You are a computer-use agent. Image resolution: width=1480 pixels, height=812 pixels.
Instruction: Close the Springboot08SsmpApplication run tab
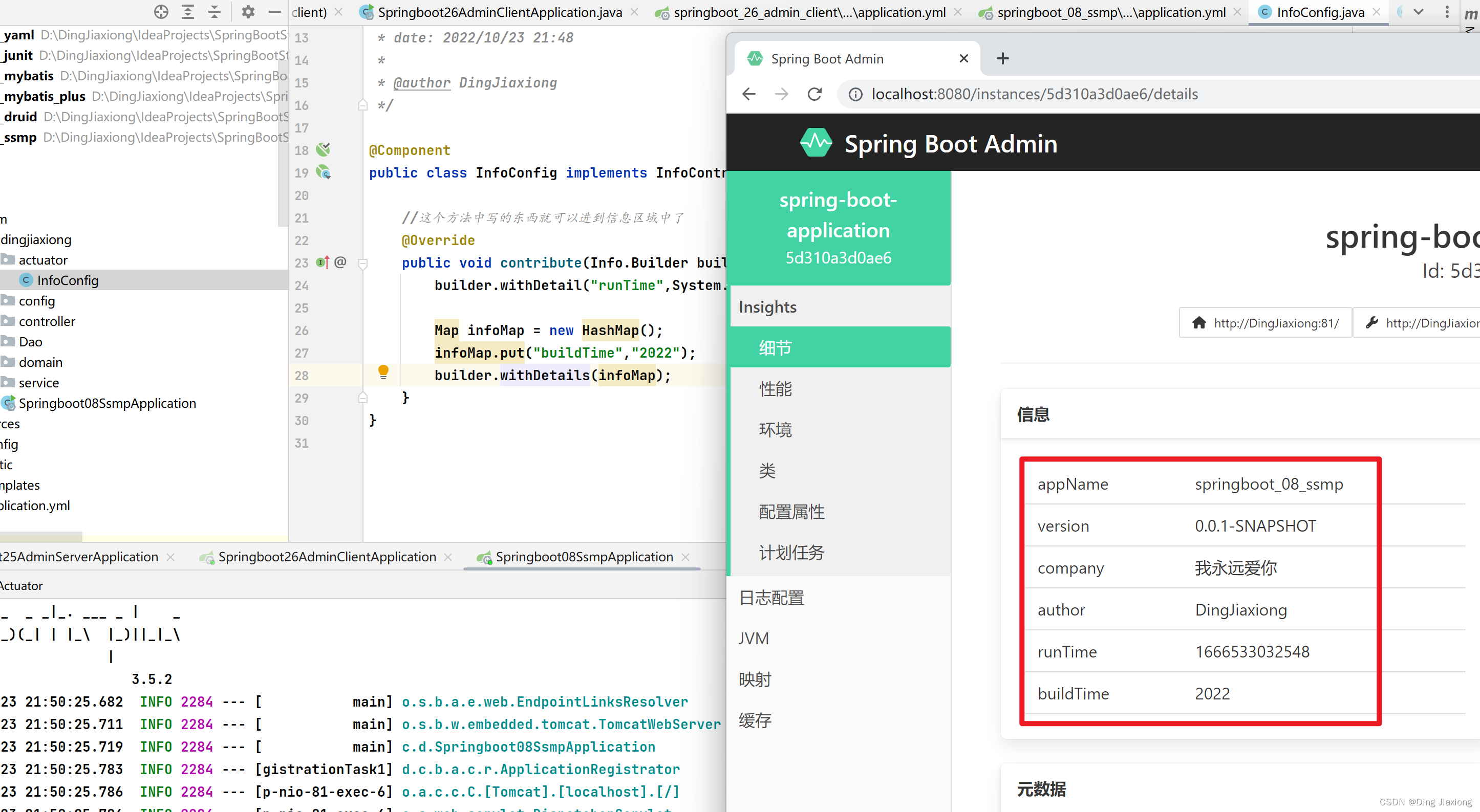point(685,557)
